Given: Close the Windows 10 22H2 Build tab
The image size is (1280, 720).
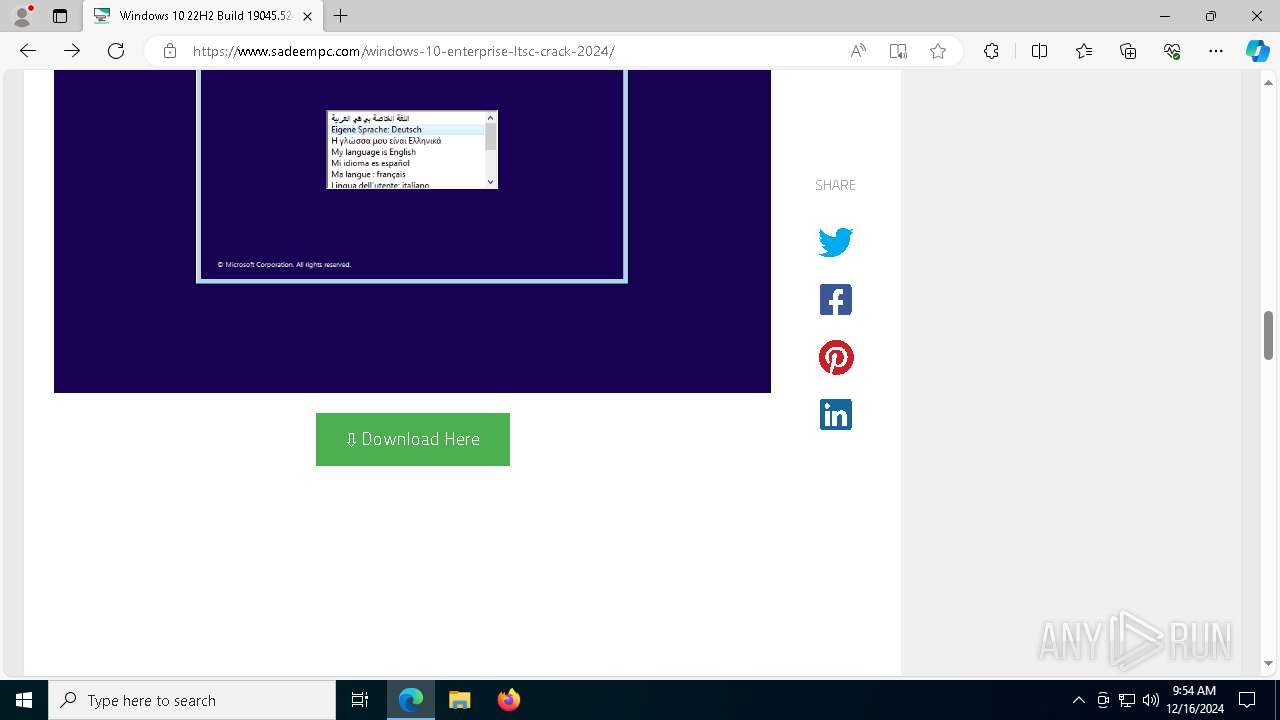Looking at the screenshot, I should click(307, 16).
